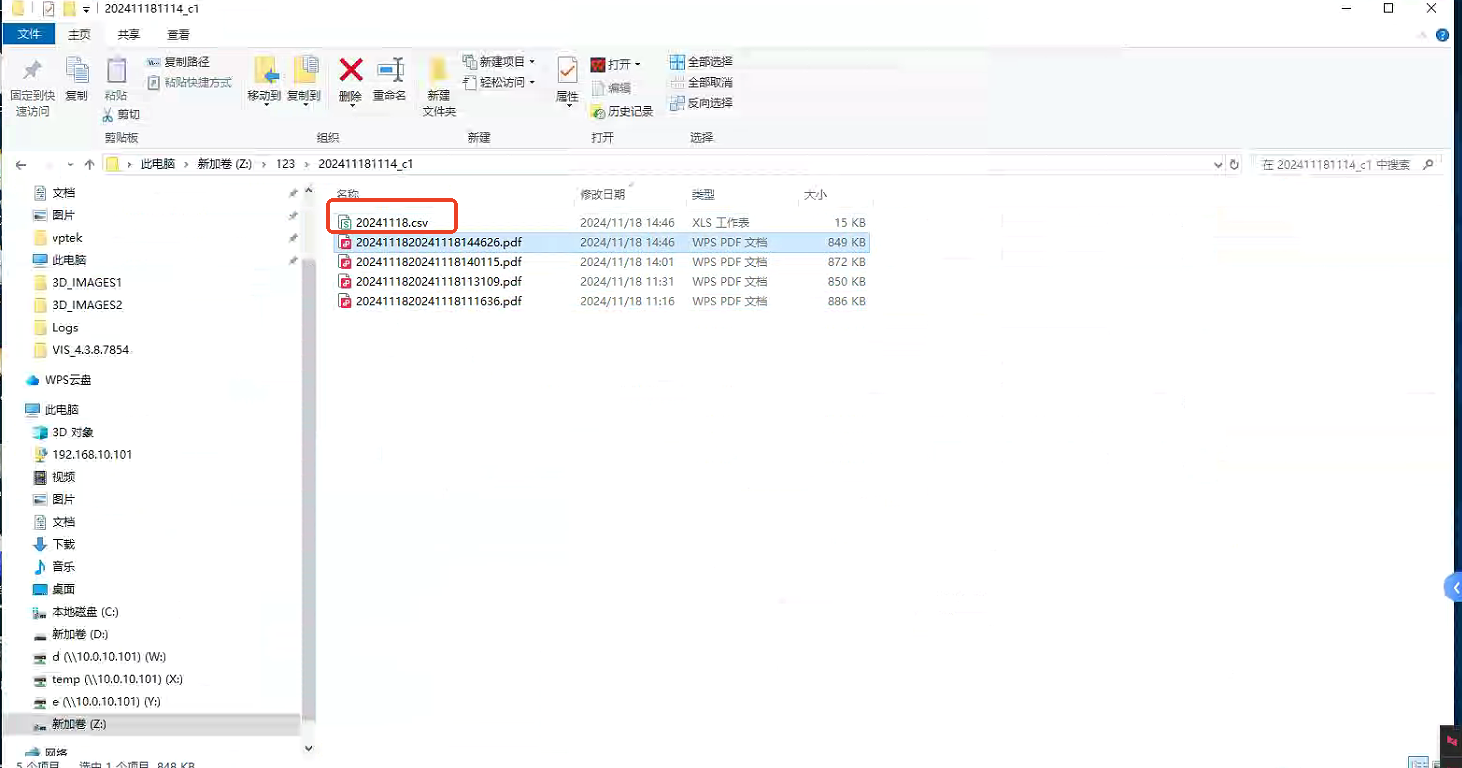1462x768 pixels.
Task: Open the customize quick access toolbar dropdown
Action: point(87,9)
